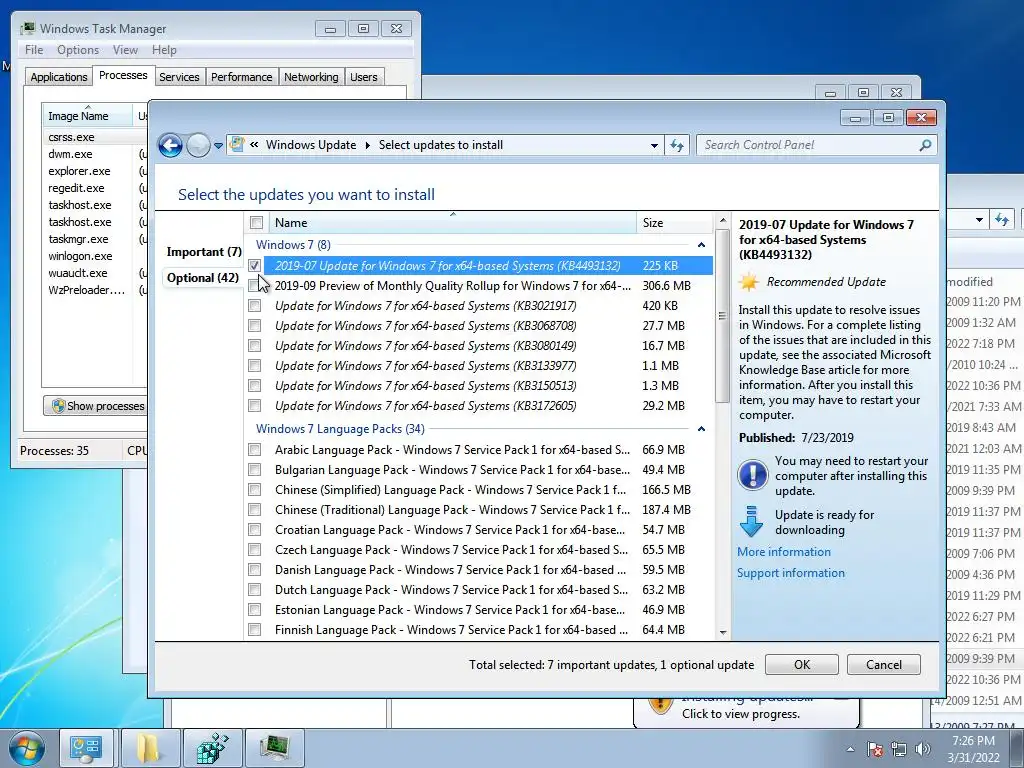Image resolution: width=1024 pixels, height=768 pixels.
Task: Check the KB3068708 update checkbox
Action: 255,325
